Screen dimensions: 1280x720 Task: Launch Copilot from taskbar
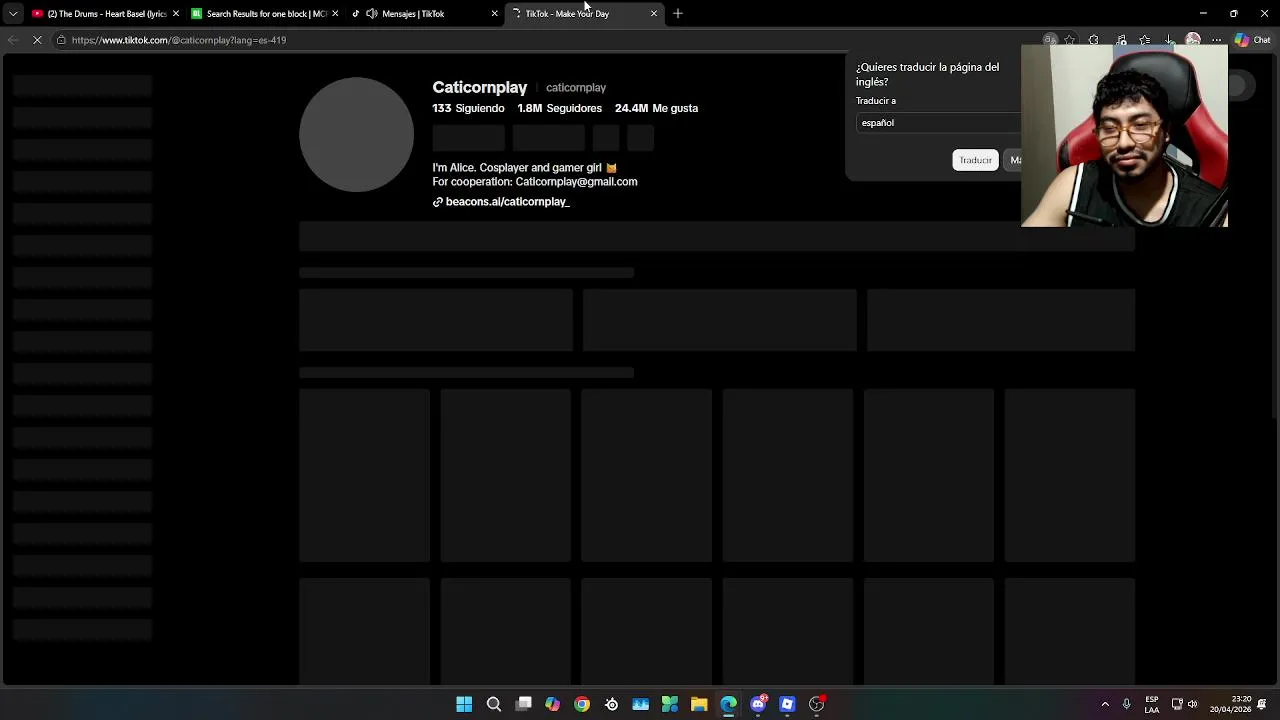pyautogui.click(x=552, y=704)
